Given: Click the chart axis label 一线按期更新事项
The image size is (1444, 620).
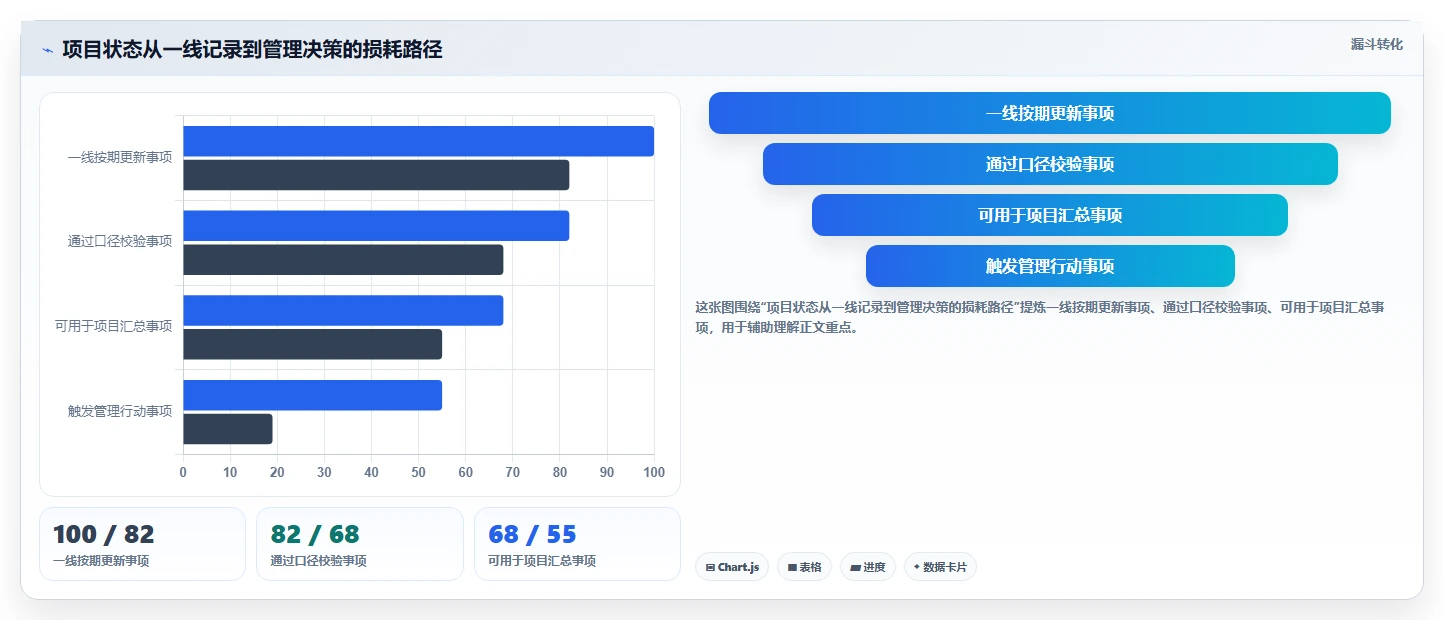Looking at the screenshot, I should point(120,157).
